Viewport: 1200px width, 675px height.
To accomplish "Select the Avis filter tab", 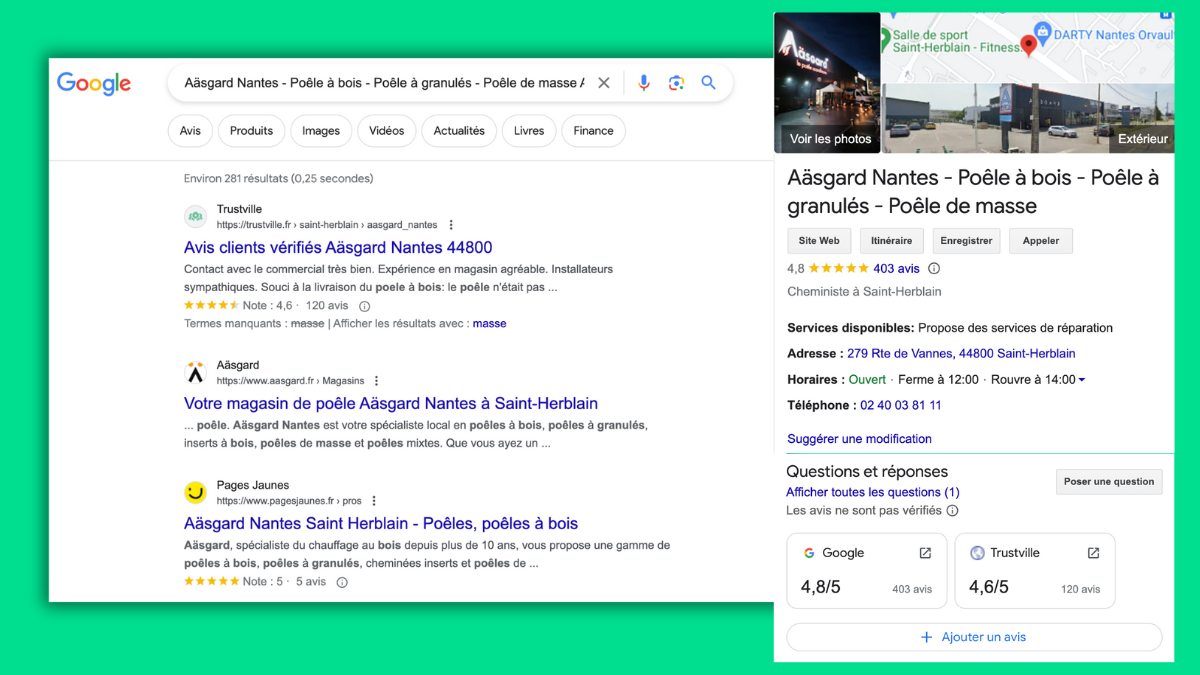I will coord(190,131).
